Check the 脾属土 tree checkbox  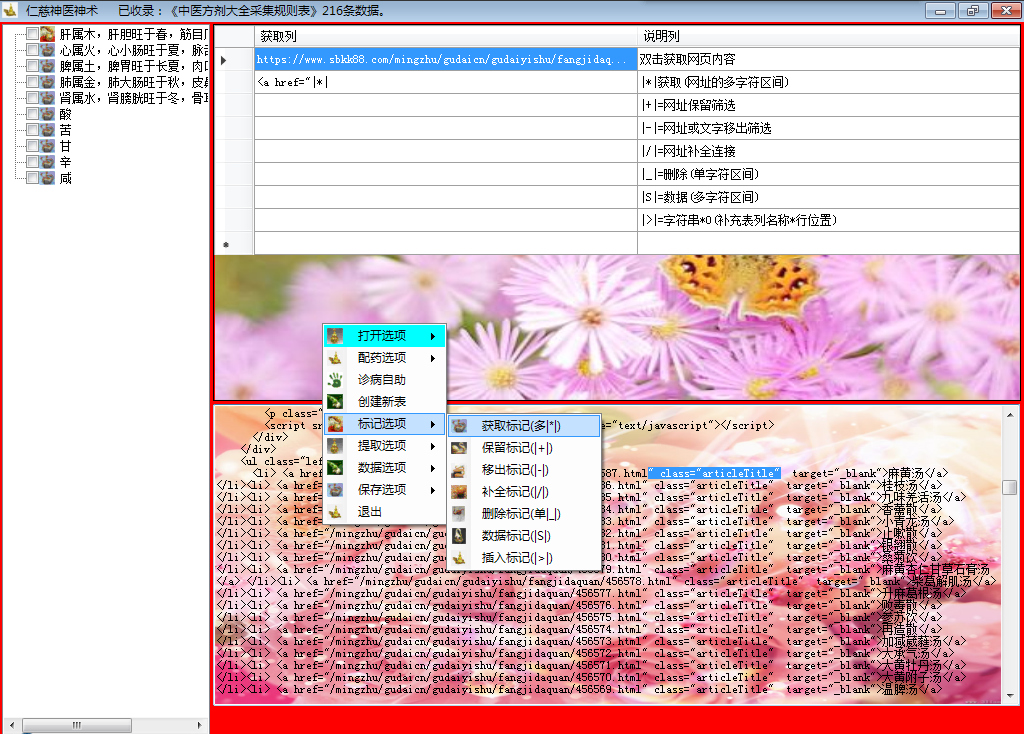pos(32,65)
